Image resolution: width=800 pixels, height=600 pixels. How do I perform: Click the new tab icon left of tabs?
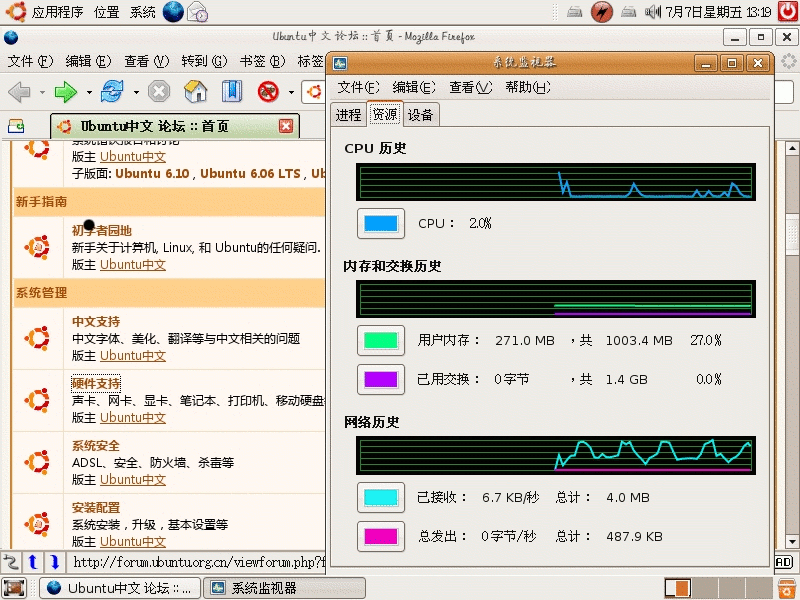pyautogui.click(x=16, y=126)
